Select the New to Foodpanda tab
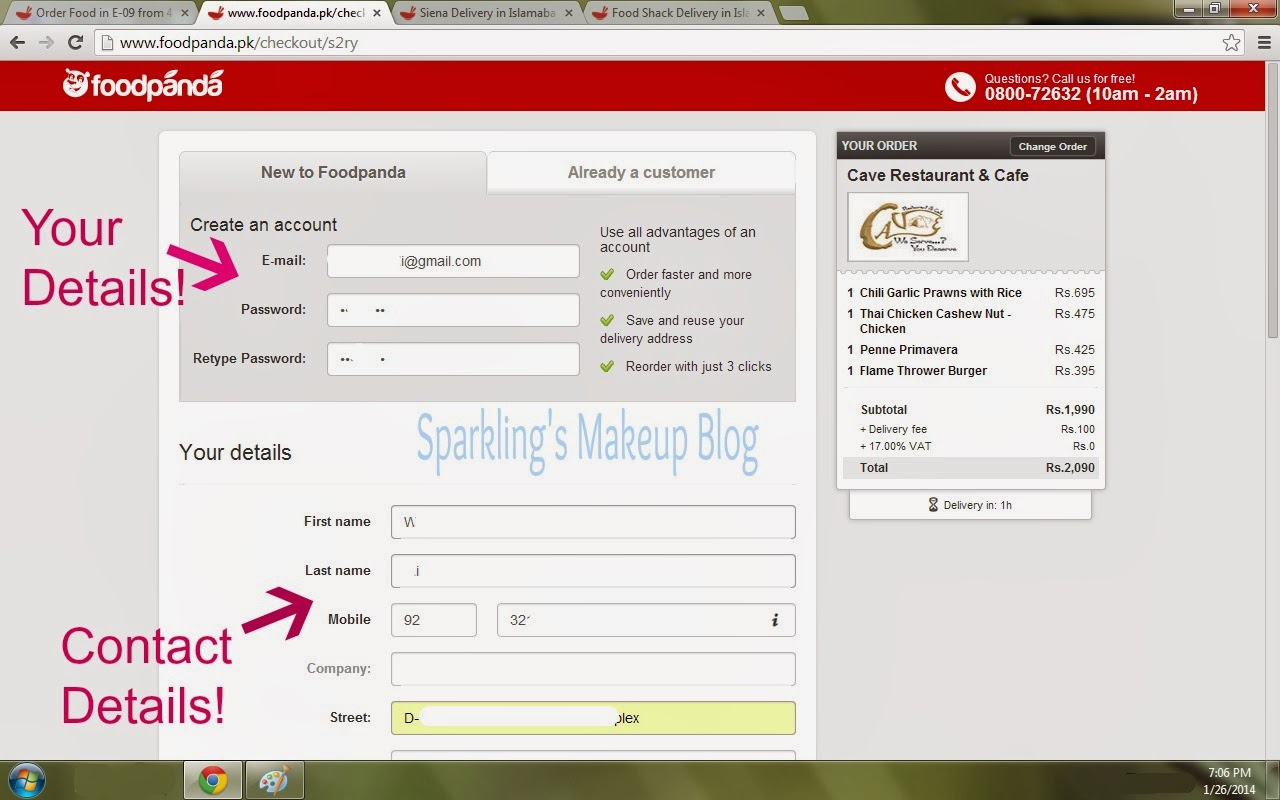Screen dimensions: 1280x800 tap(333, 172)
